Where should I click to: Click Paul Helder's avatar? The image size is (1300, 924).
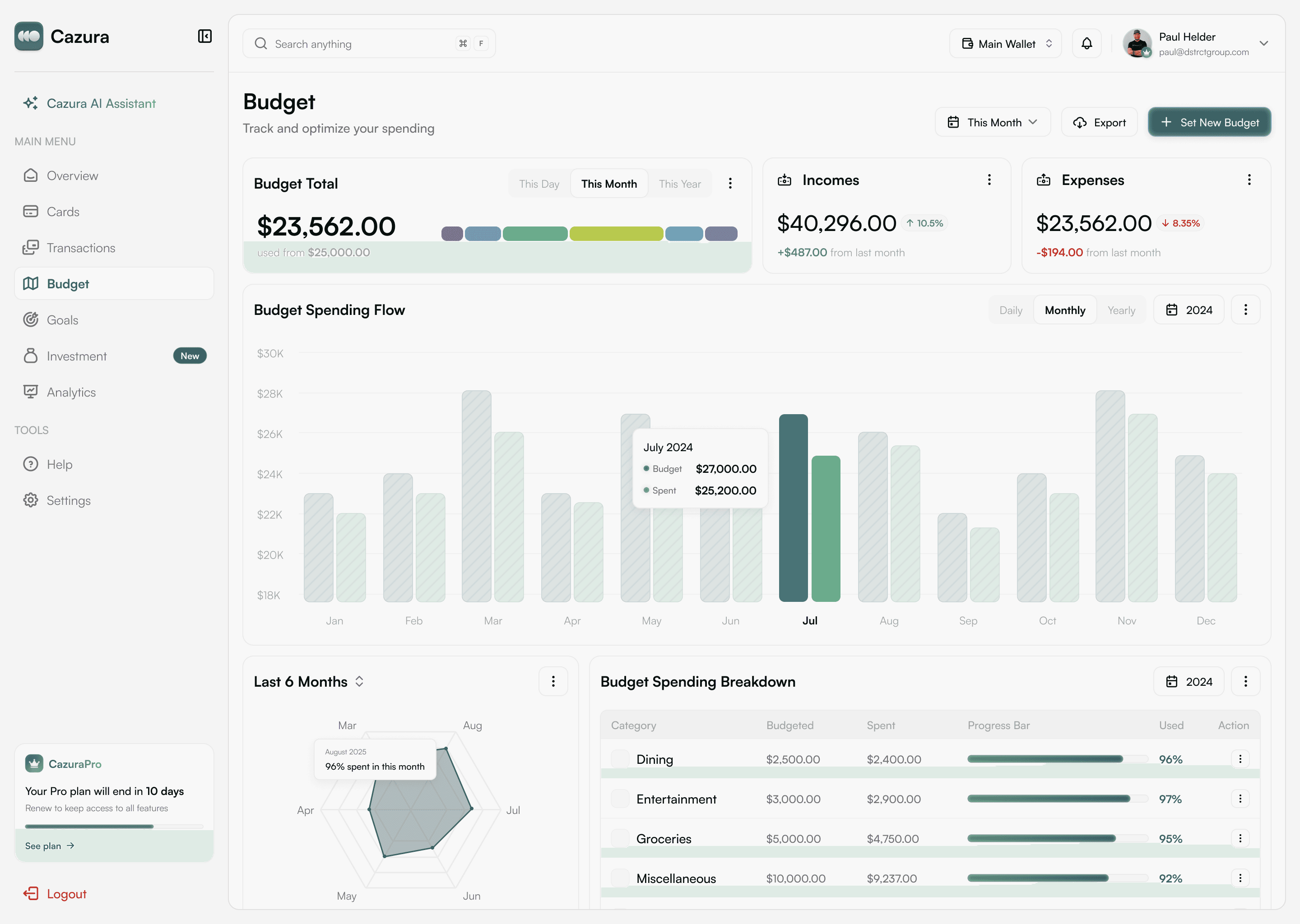(x=1137, y=43)
